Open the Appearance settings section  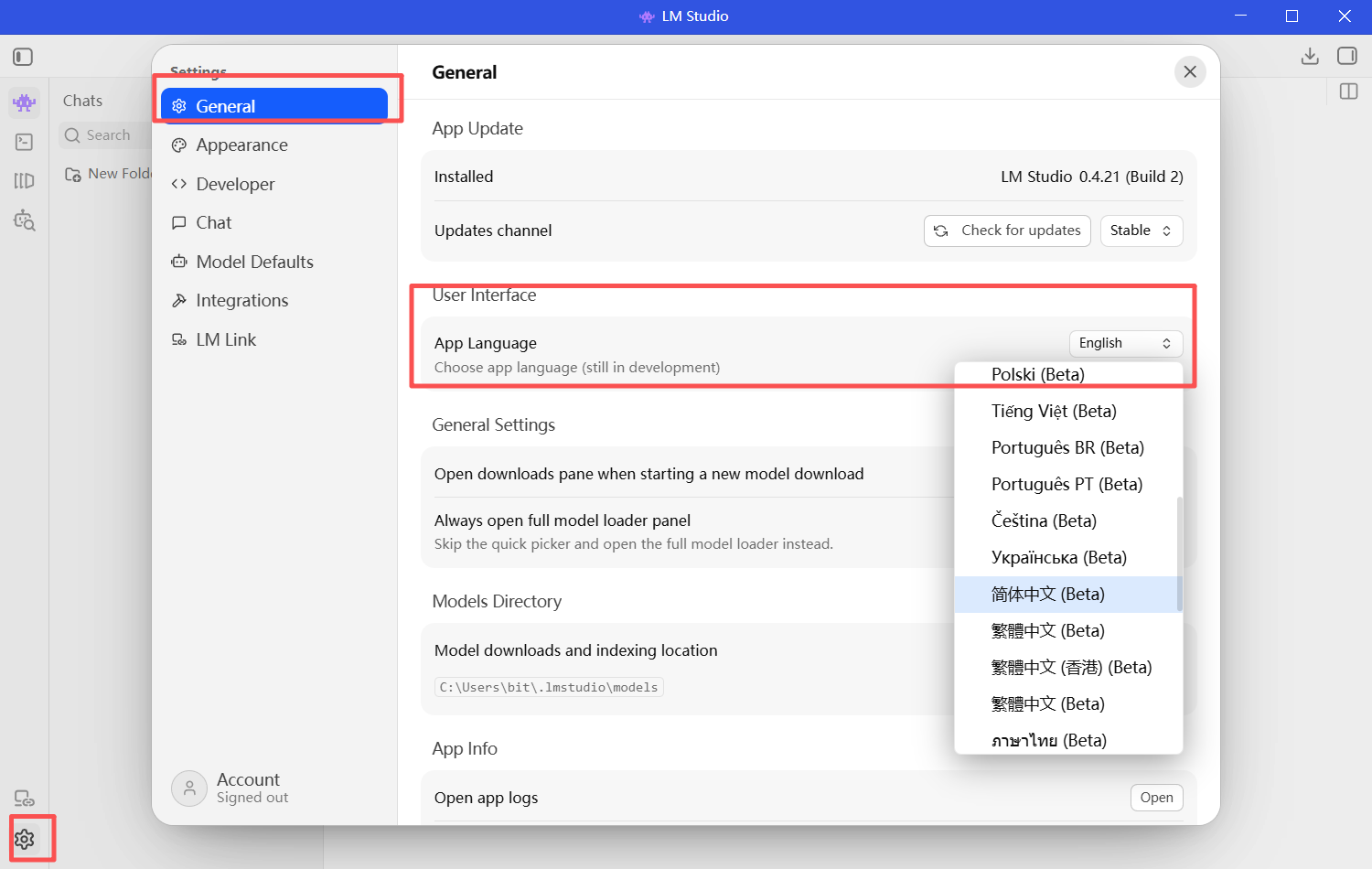(x=274, y=145)
